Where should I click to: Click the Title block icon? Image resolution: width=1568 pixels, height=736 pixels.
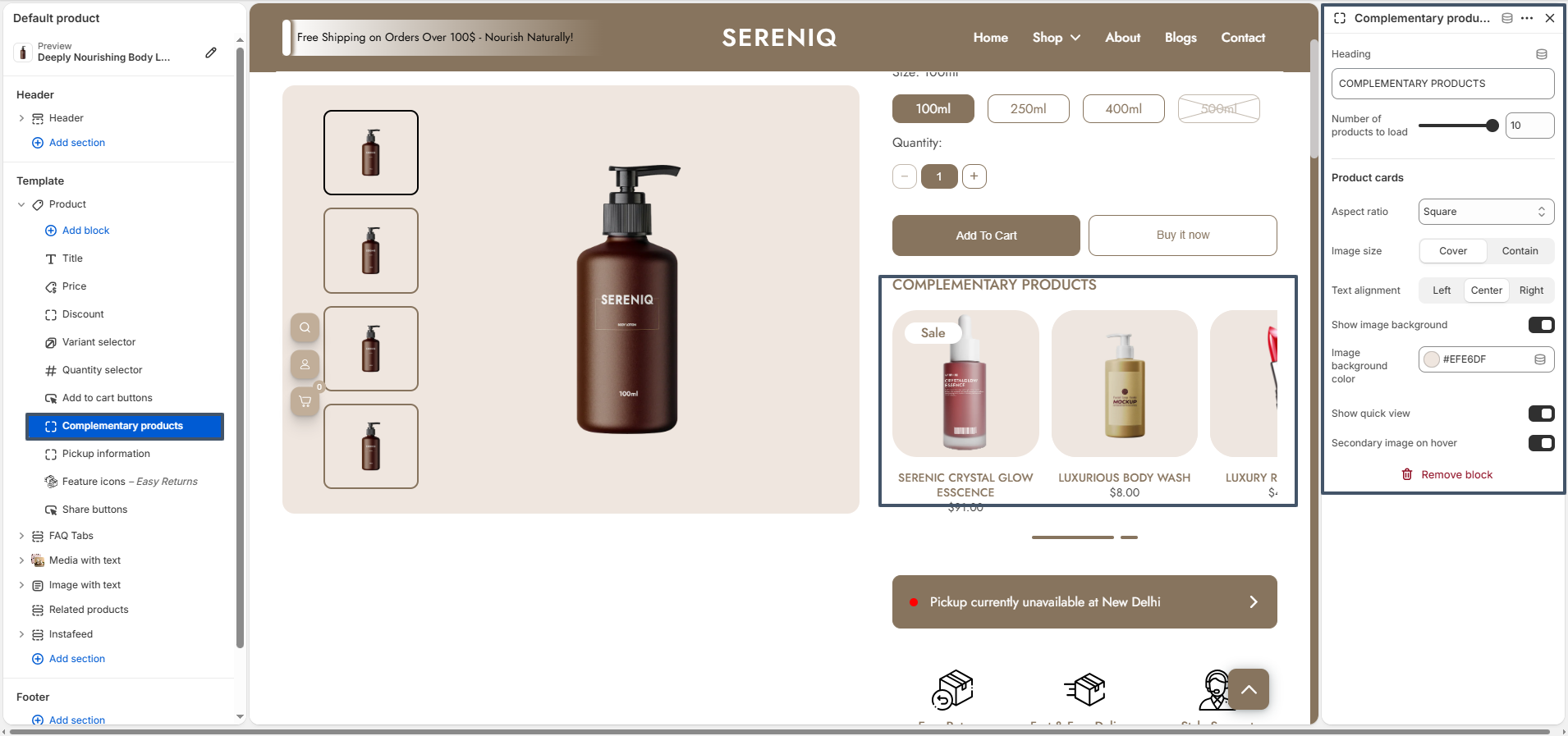coord(51,258)
